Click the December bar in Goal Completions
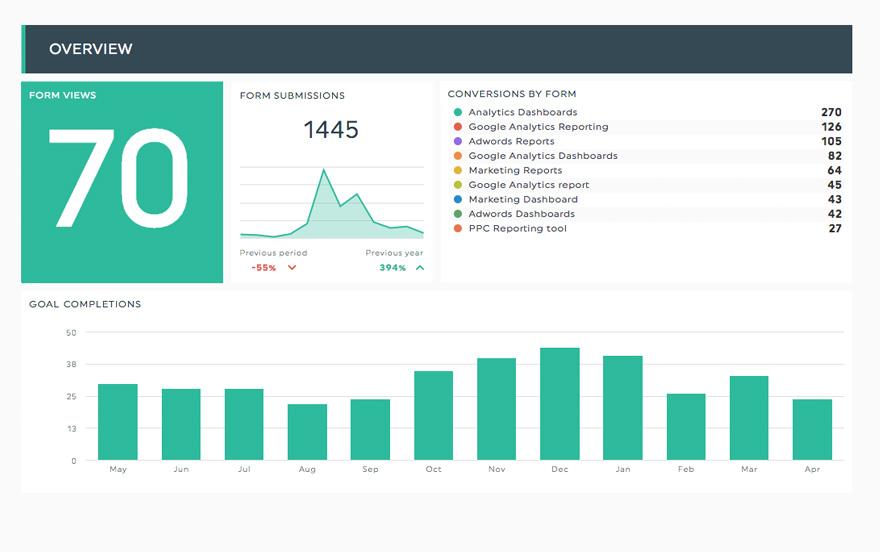The width and height of the screenshot is (880, 552). [560, 404]
